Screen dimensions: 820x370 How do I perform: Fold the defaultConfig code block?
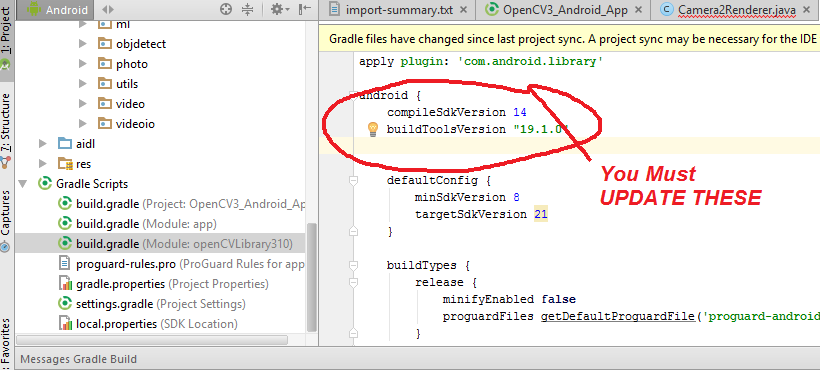click(x=354, y=181)
